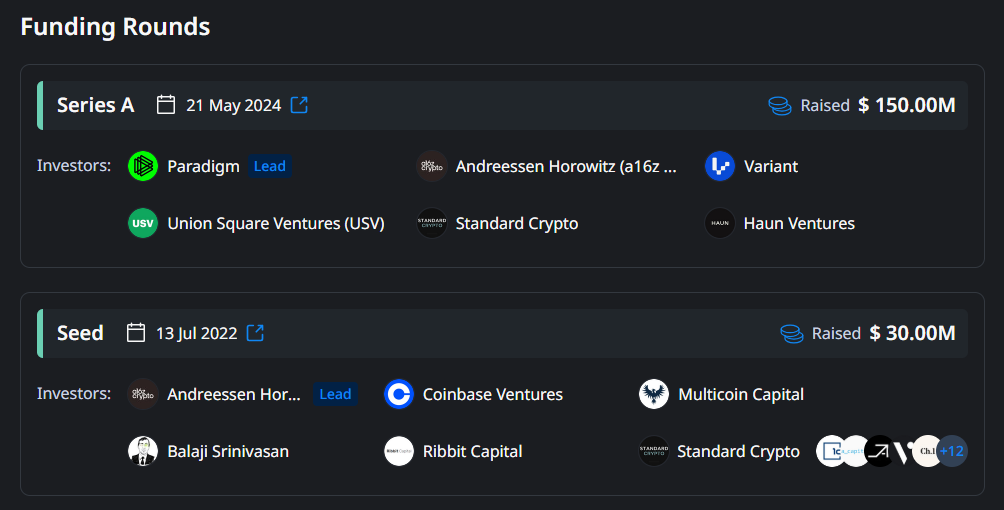
Task: Click the Paradigm investor logo
Action: 143,166
